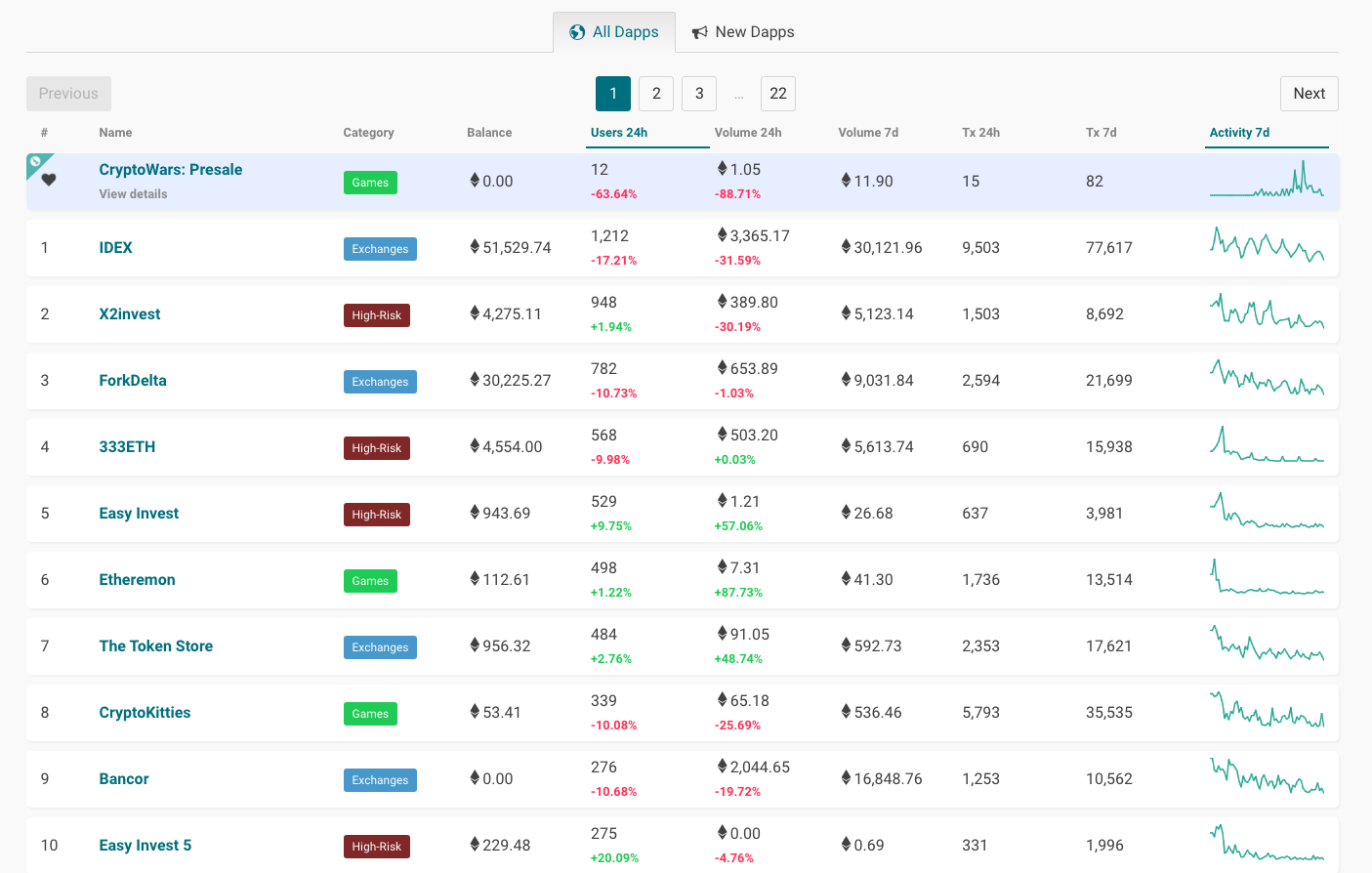This screenshot has width=1372, height=873.
Task: Jump to page 22
Action: click(778, 94)
